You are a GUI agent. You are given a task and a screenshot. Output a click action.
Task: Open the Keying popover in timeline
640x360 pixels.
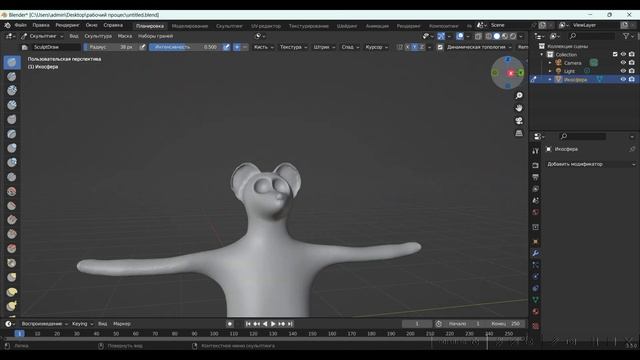point(82,324)
